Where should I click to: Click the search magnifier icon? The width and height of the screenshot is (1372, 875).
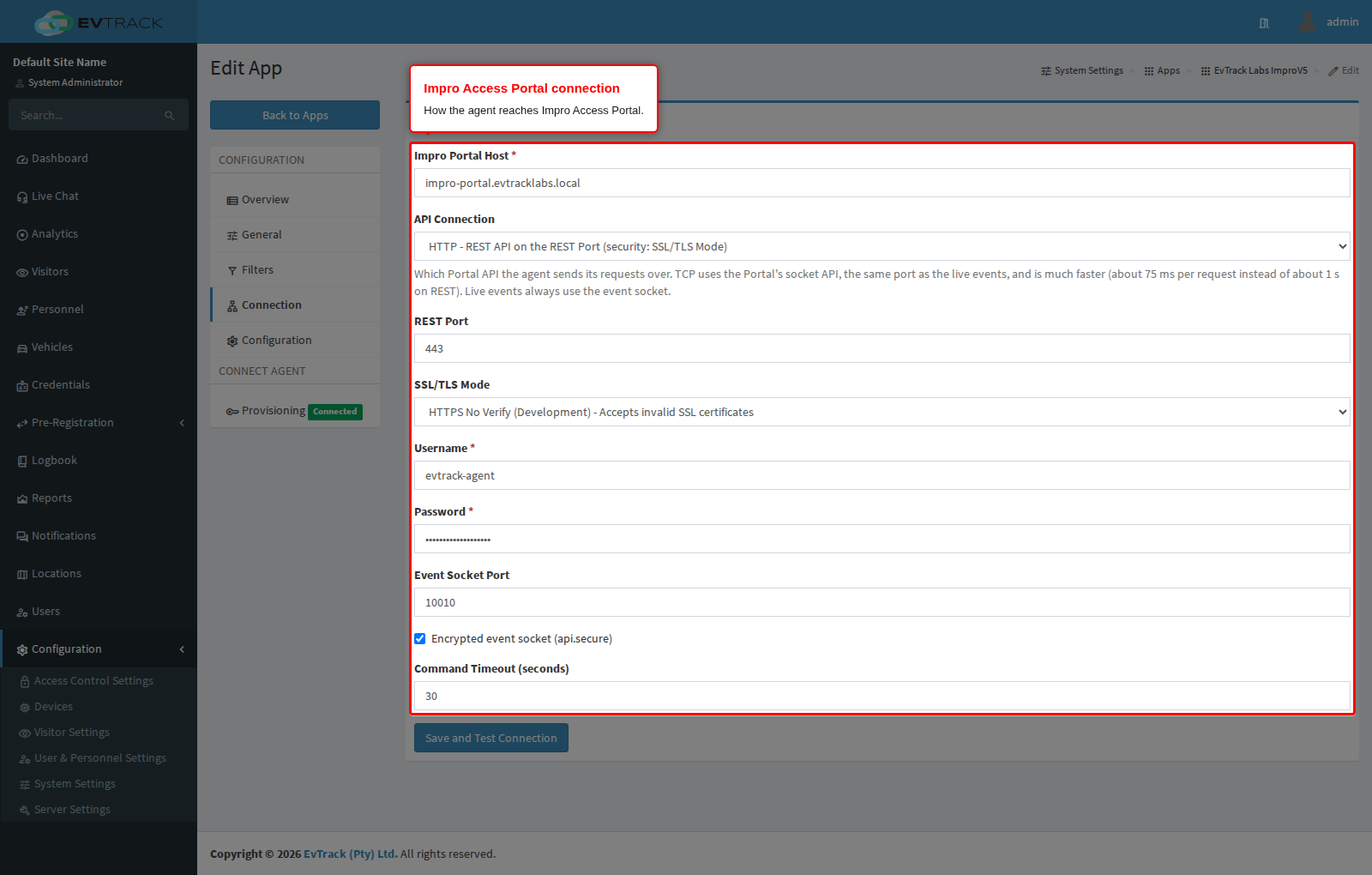click(x=170, y=115)
